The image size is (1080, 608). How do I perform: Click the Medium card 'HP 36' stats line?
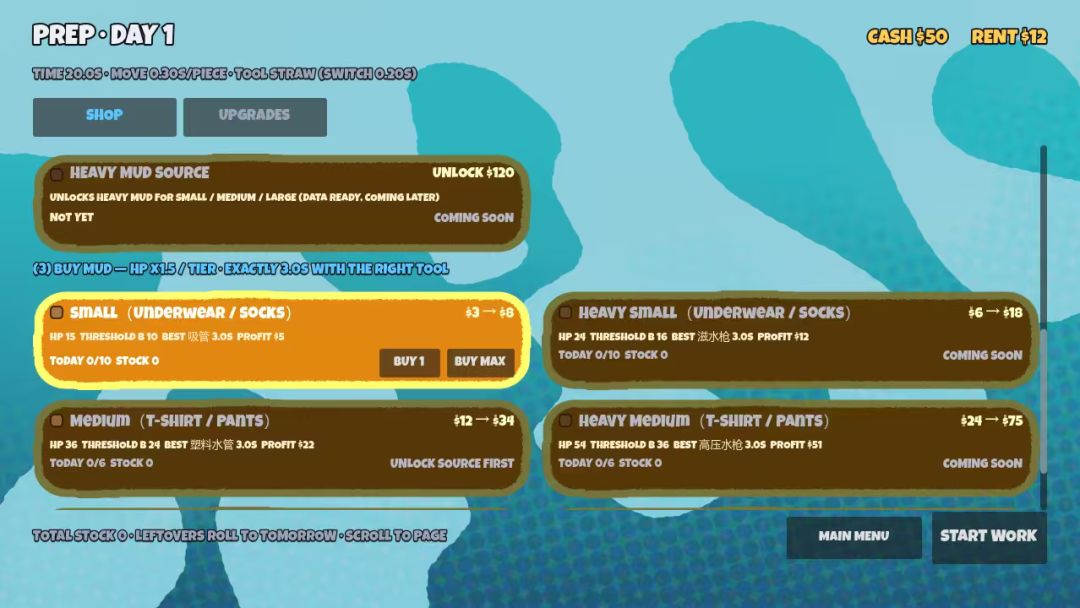tap(182, 445)
